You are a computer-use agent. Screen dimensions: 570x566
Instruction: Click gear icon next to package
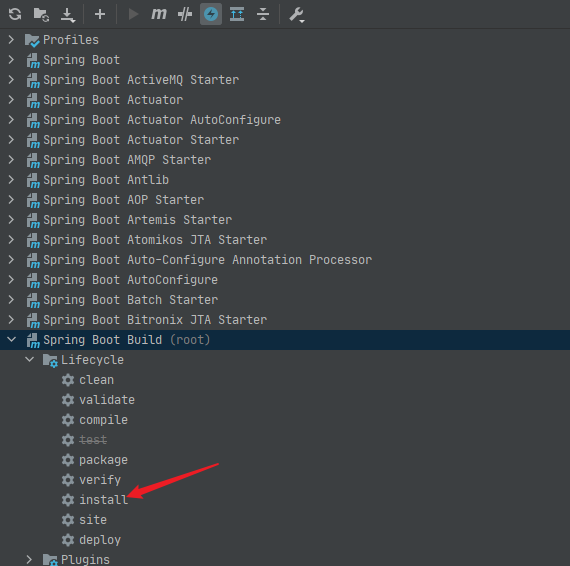click(68, 460)
